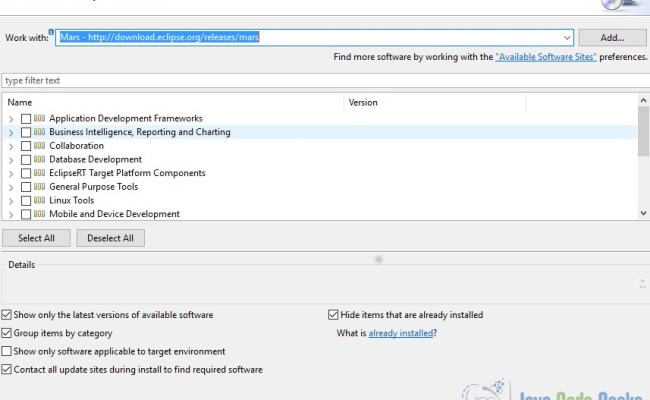
Task: Sort by the Version column header
Action: point(435,102)
